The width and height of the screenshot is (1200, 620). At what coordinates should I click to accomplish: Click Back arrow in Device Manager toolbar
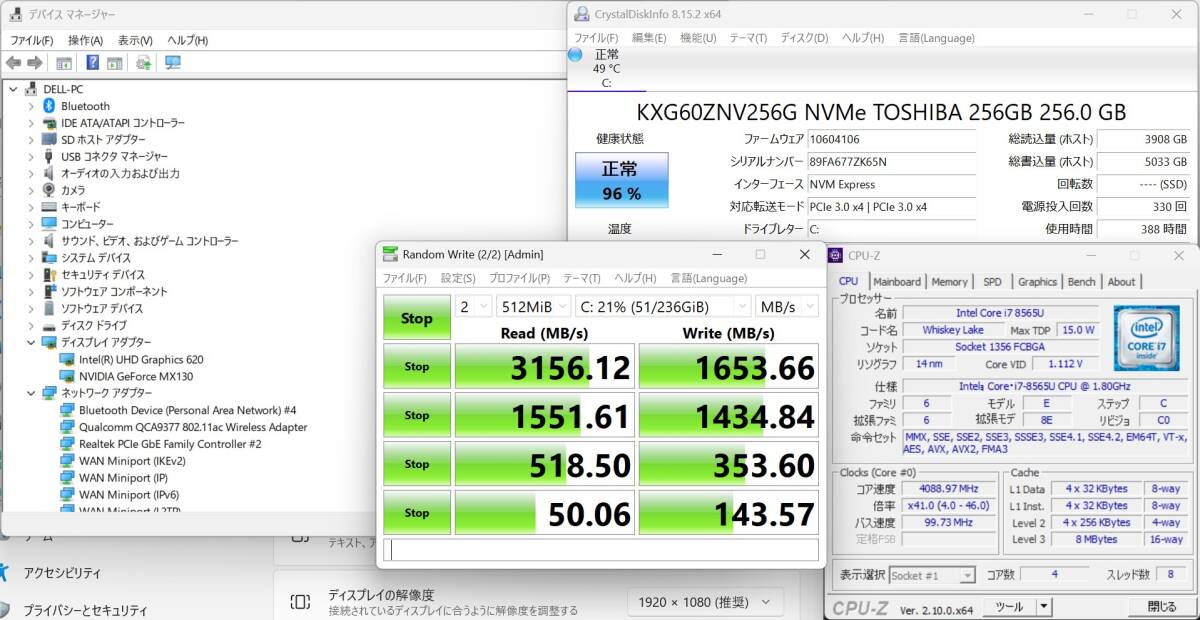(x=13, y=63)
